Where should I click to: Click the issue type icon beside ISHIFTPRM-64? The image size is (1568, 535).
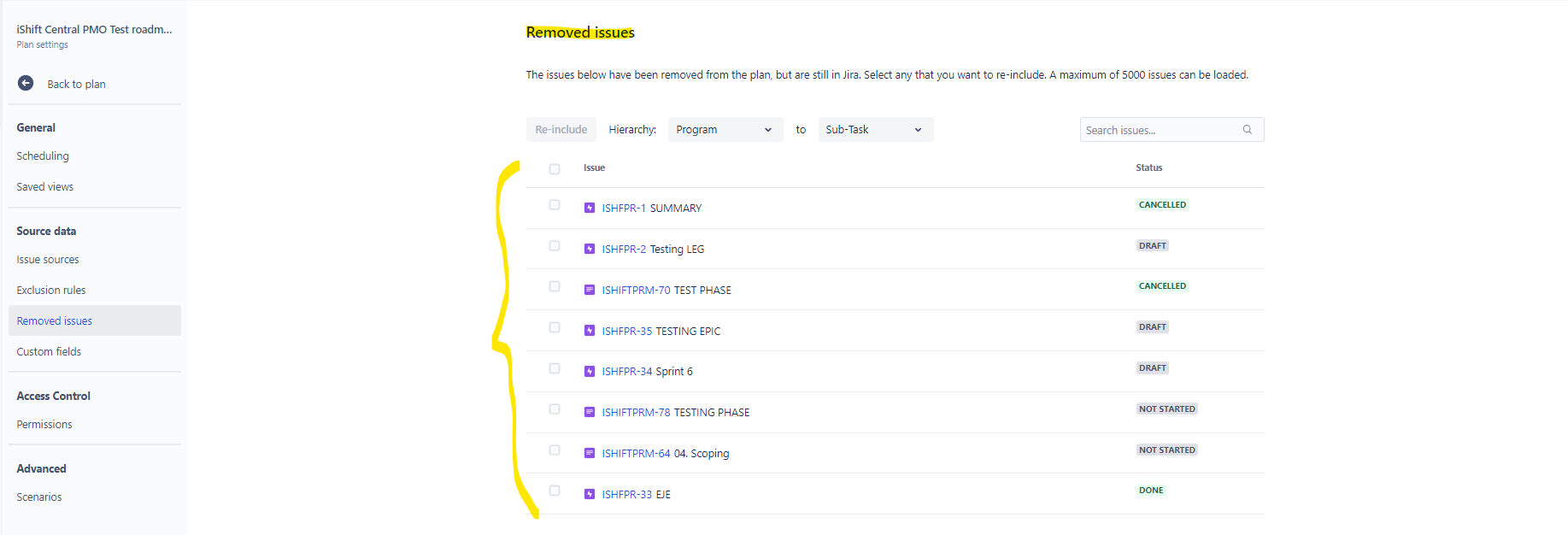click(590, 453)
